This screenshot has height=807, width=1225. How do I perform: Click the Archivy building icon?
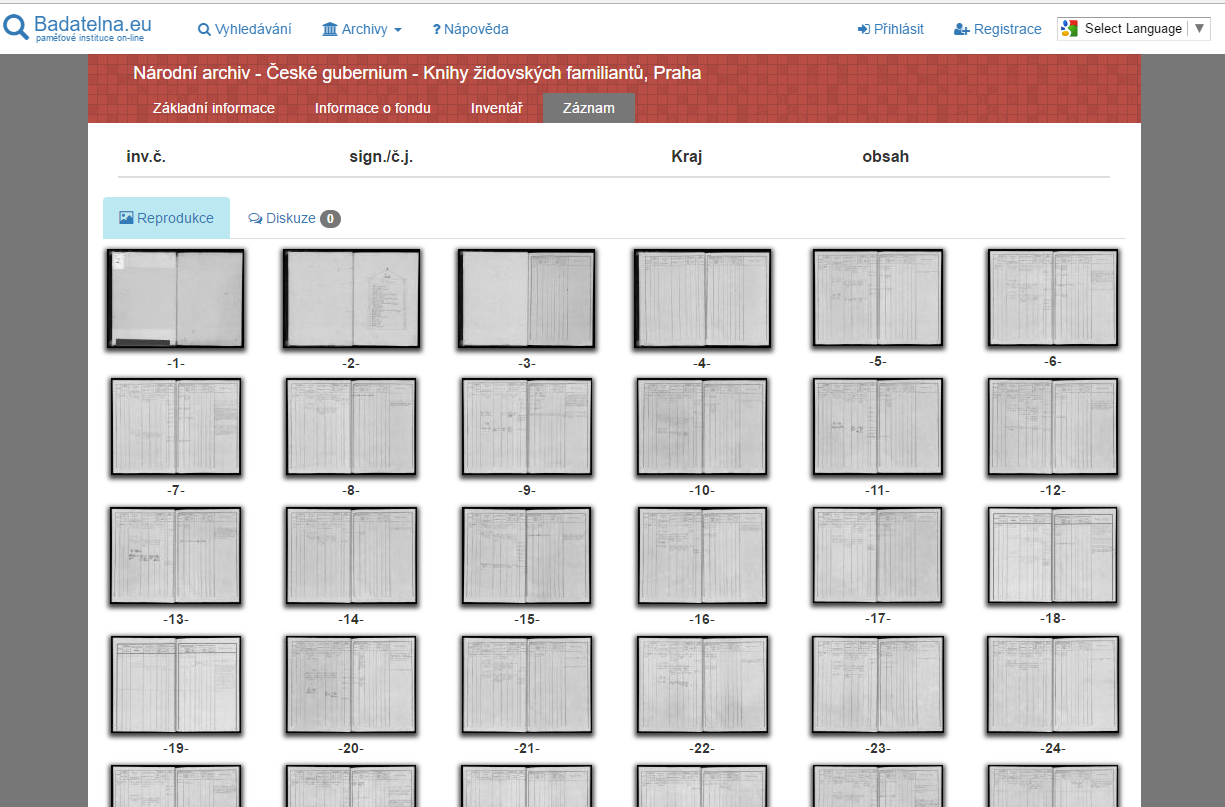point(330,29)
